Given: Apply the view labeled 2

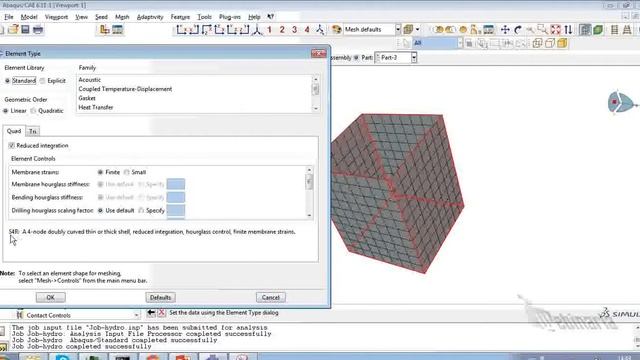Looking at the screenshot, I should [x=282, y=29].
